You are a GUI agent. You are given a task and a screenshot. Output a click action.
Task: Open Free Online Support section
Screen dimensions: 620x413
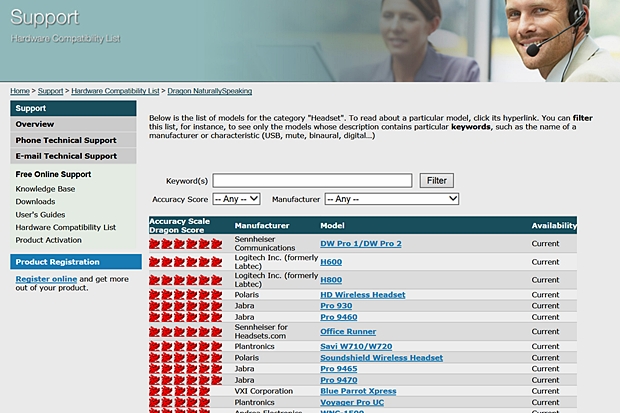[x=53, y=174]
